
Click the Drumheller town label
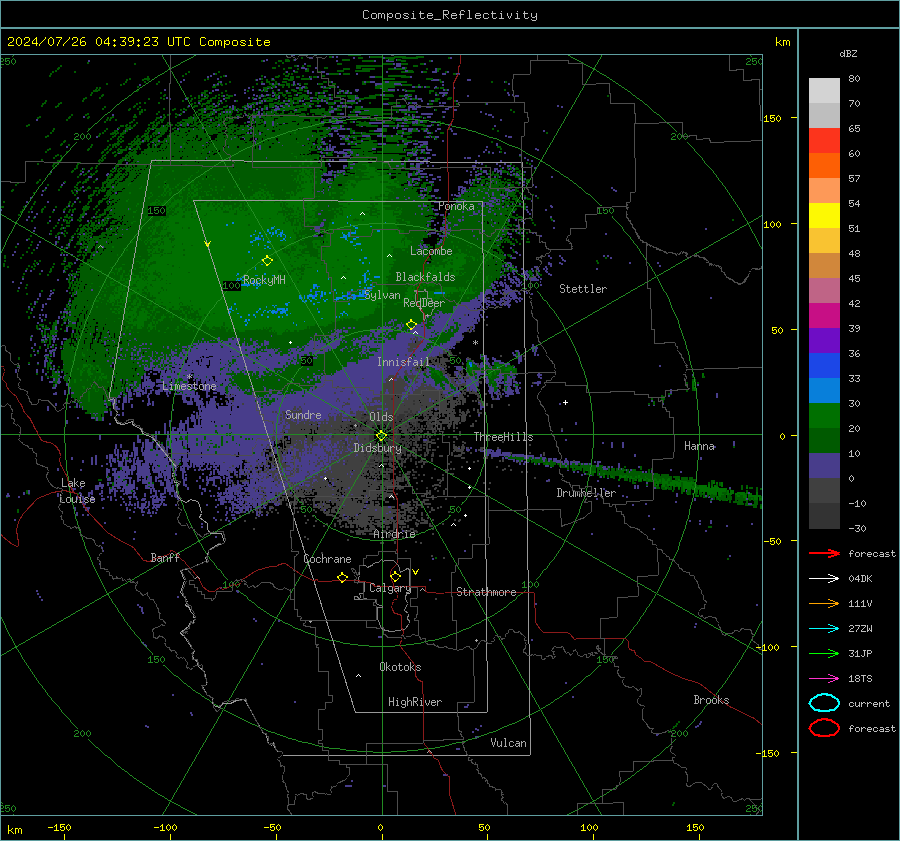click(x=586, y=493)
